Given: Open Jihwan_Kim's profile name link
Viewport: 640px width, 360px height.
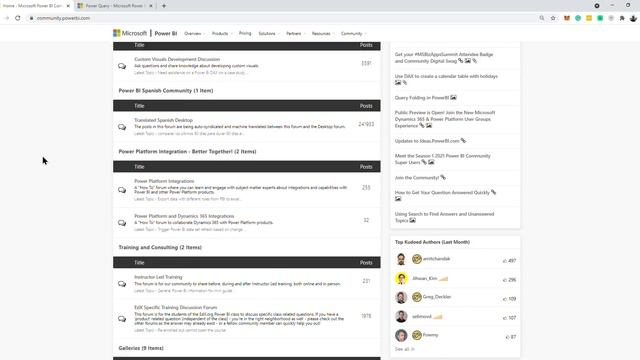Looking at the screenshot, I should [x=424, y=278].
